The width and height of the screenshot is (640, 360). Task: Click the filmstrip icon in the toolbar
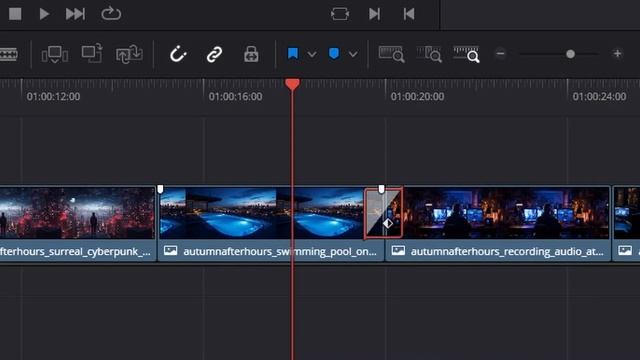(9, 54)
